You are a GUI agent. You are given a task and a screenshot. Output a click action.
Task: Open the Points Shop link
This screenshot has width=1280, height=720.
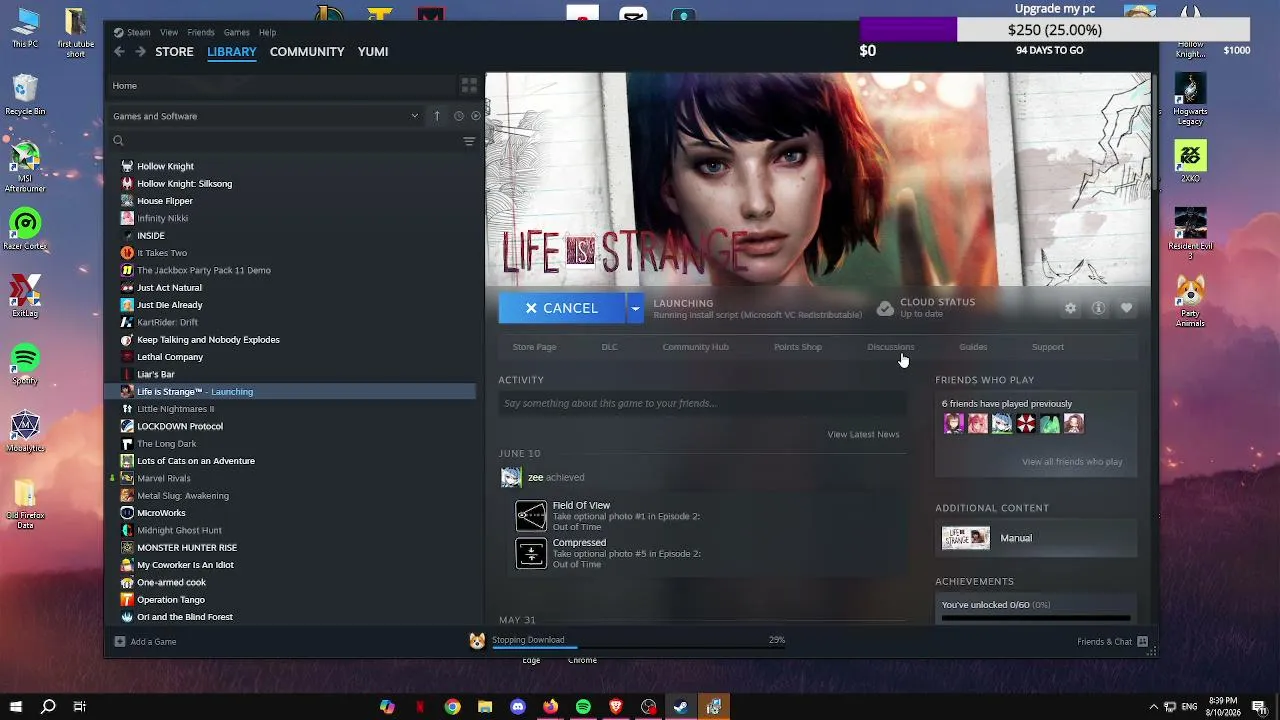tap(798, 347)
